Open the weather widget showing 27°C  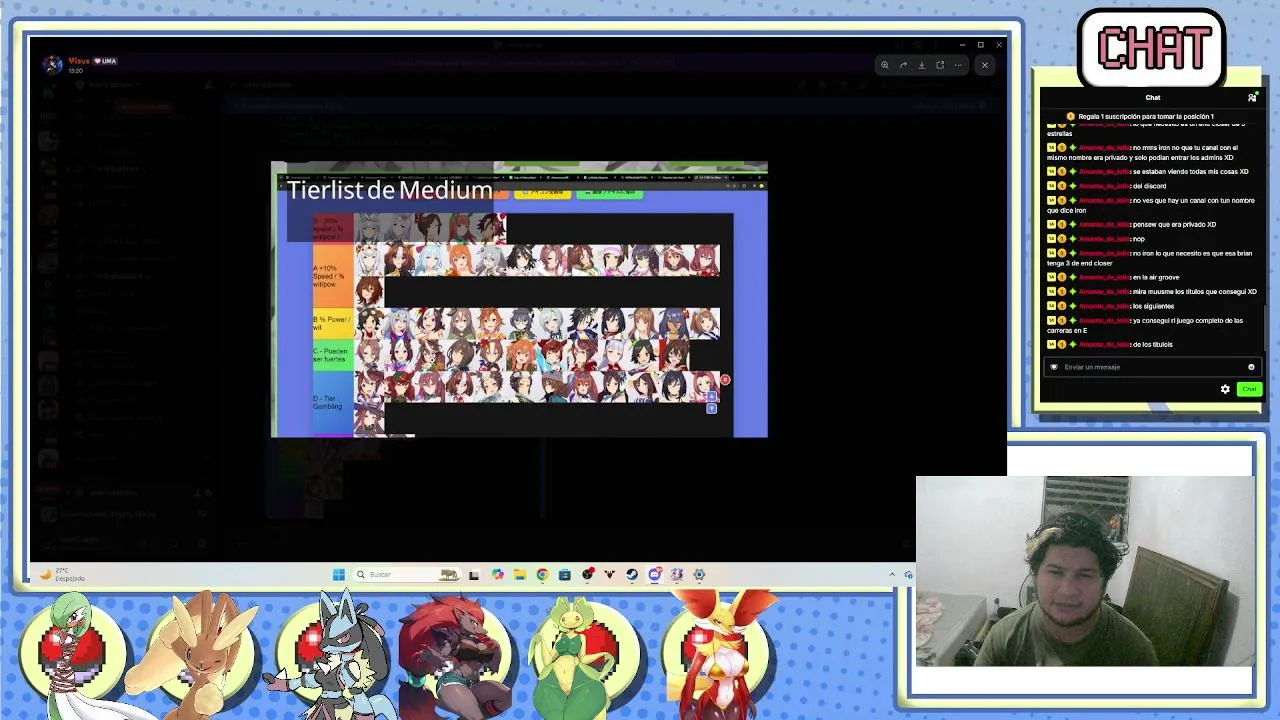(60, 574)
